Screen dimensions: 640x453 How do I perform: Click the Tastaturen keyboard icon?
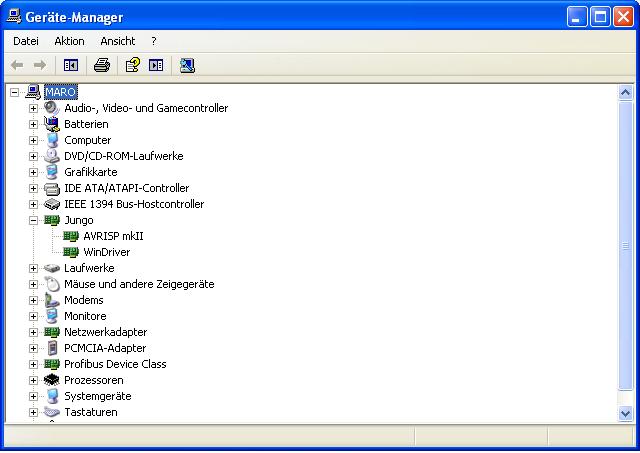click(x=52, y=412)
